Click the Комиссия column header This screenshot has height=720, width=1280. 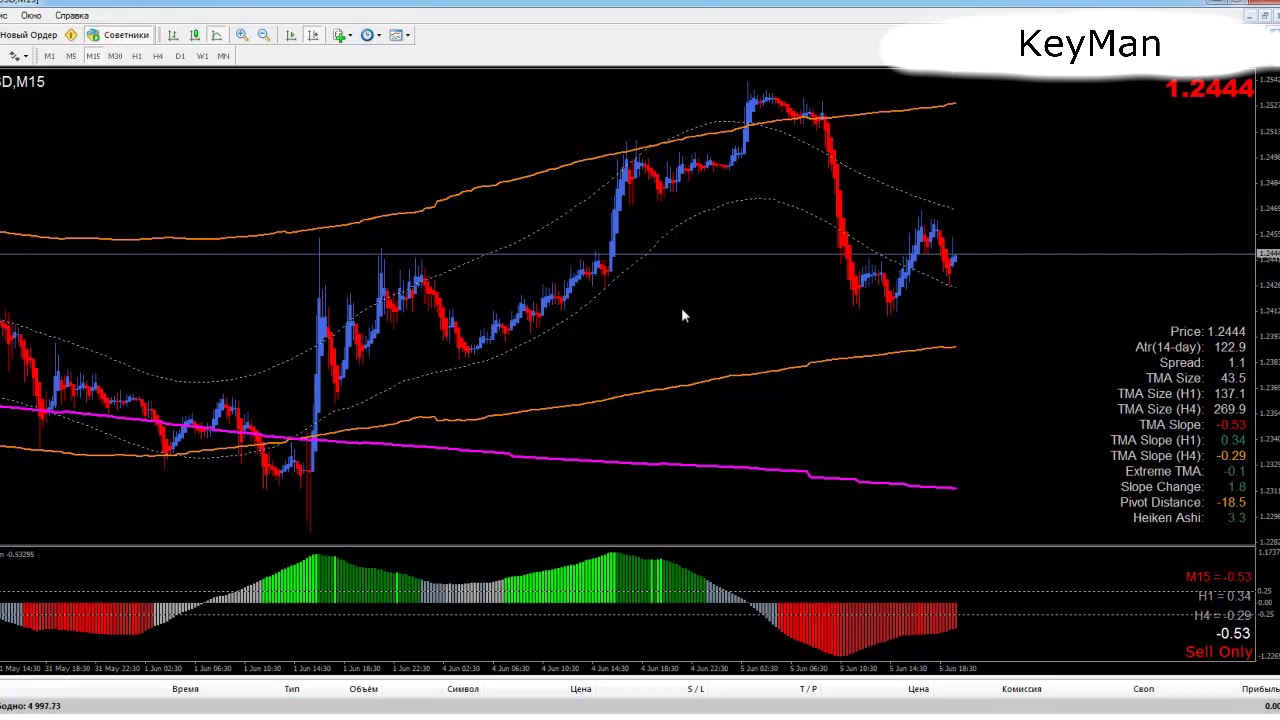pyautogui.click(x=1022, y=689)
